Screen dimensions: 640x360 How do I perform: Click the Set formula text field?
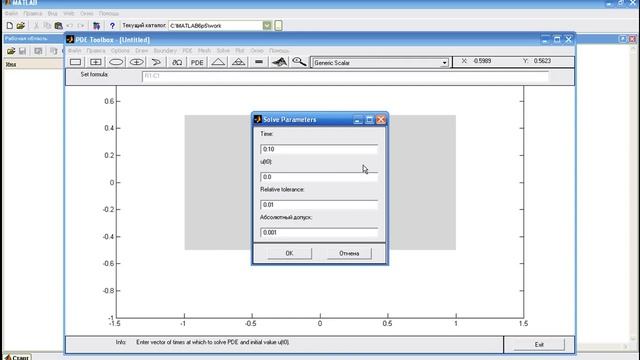point(345,76)
